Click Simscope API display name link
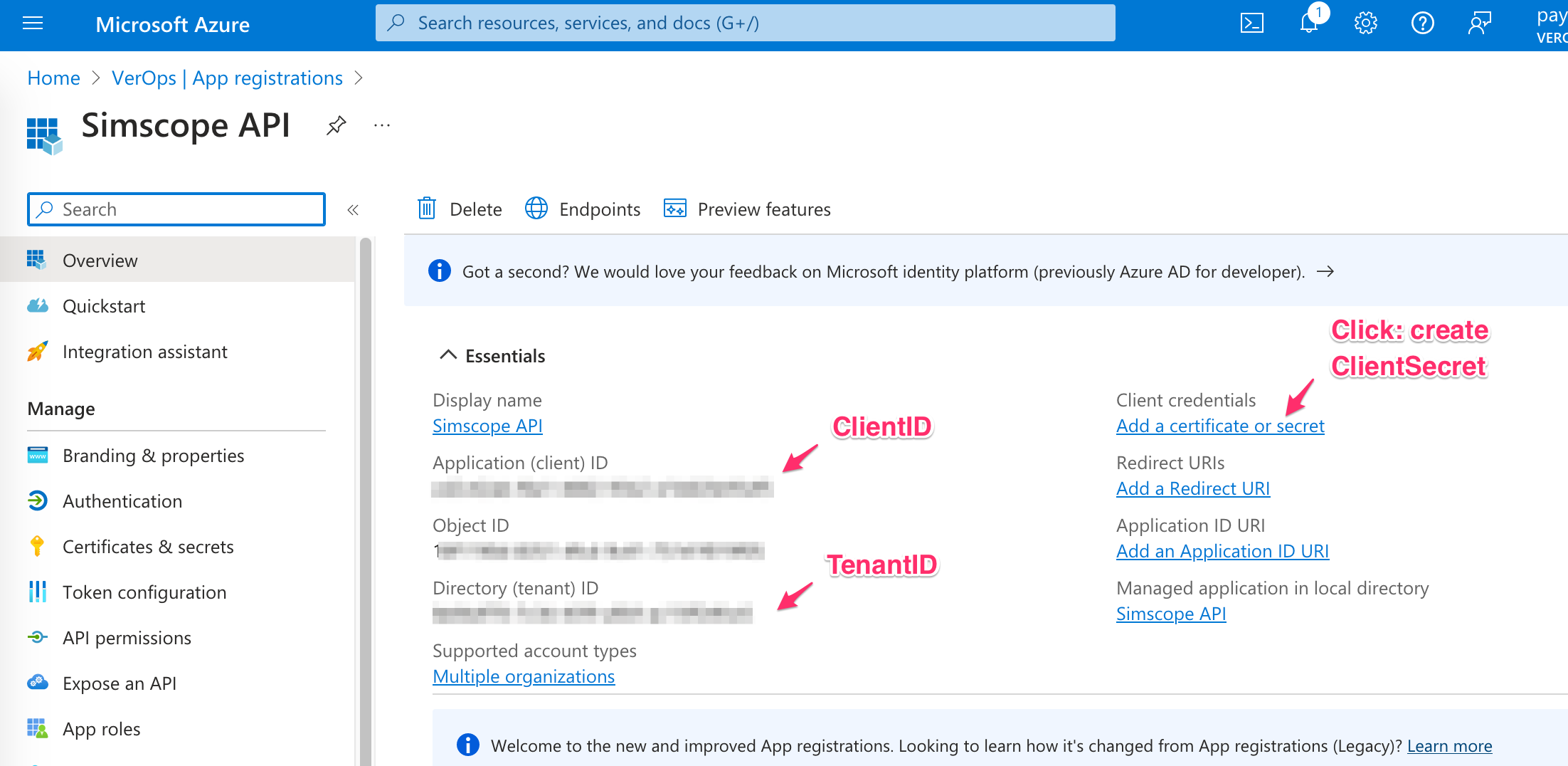Viewport: 1568px width, 766px height. (487, 426)
